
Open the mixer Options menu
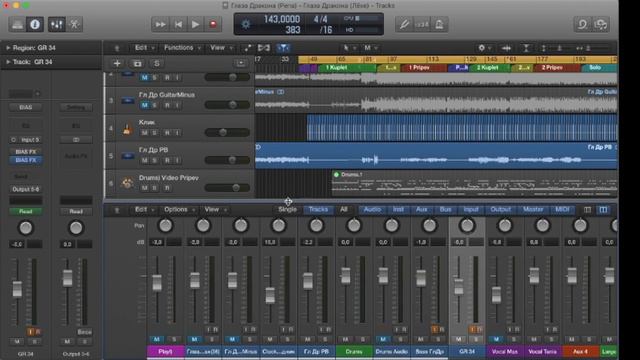[x=179, y=210]
